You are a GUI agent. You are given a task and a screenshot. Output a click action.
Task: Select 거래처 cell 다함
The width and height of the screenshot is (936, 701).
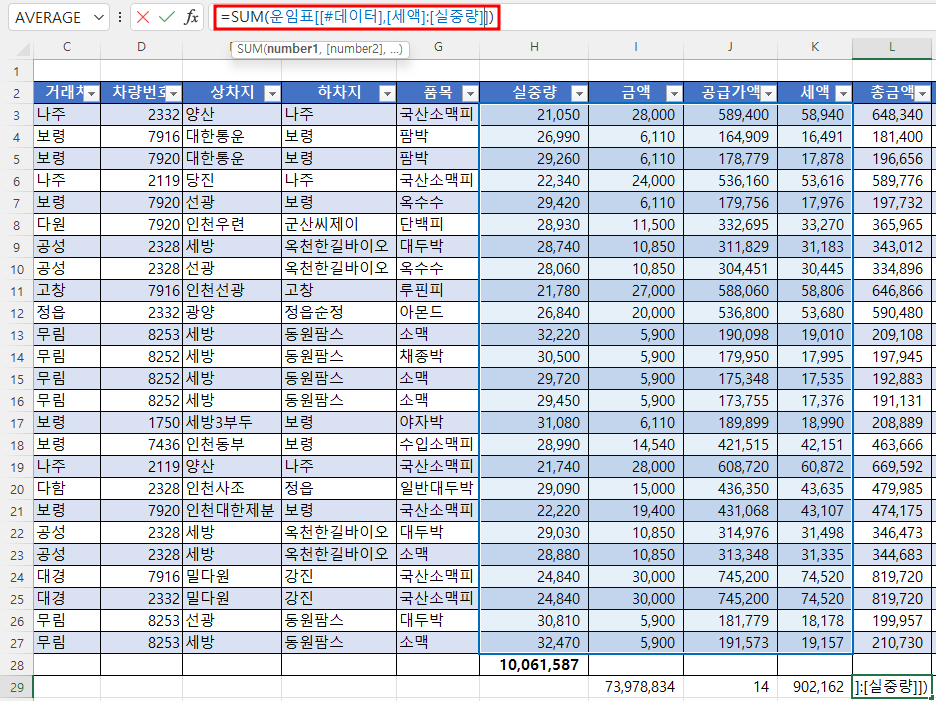tap(67, 489)
